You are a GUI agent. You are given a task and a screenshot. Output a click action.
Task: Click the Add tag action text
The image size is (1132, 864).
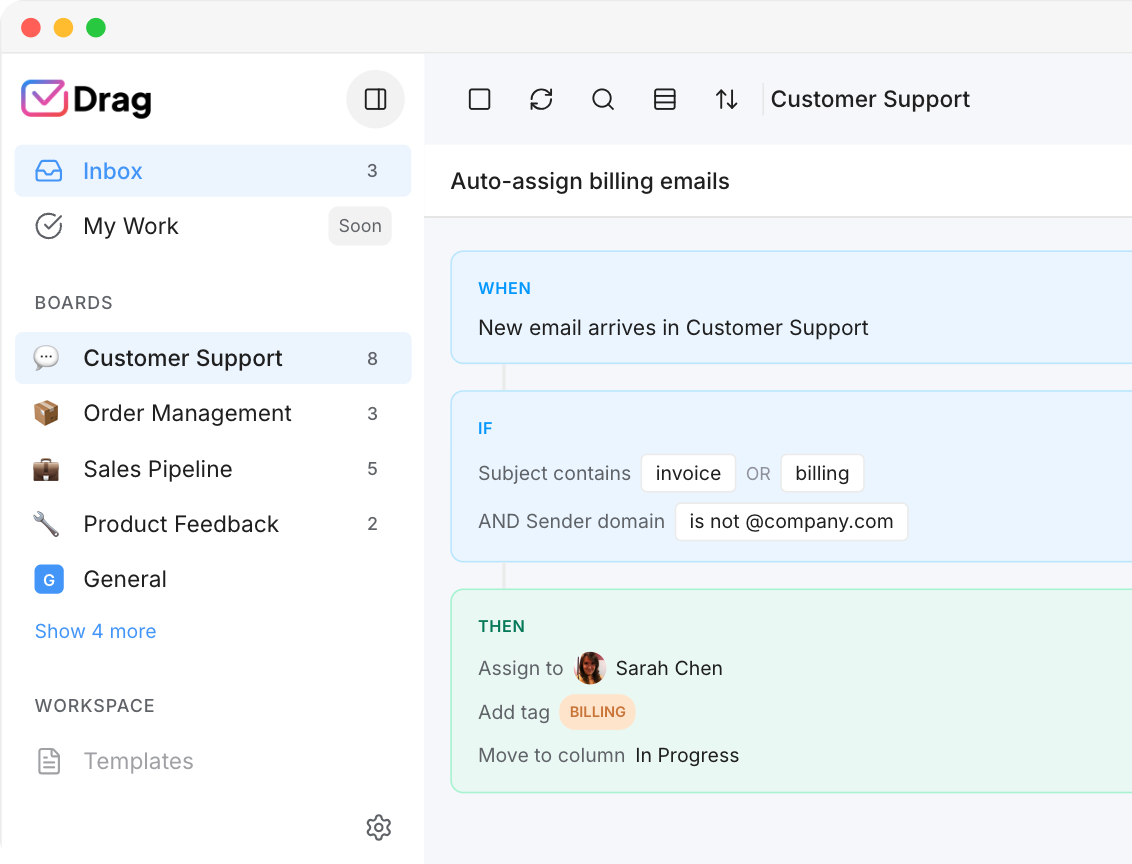514,712
